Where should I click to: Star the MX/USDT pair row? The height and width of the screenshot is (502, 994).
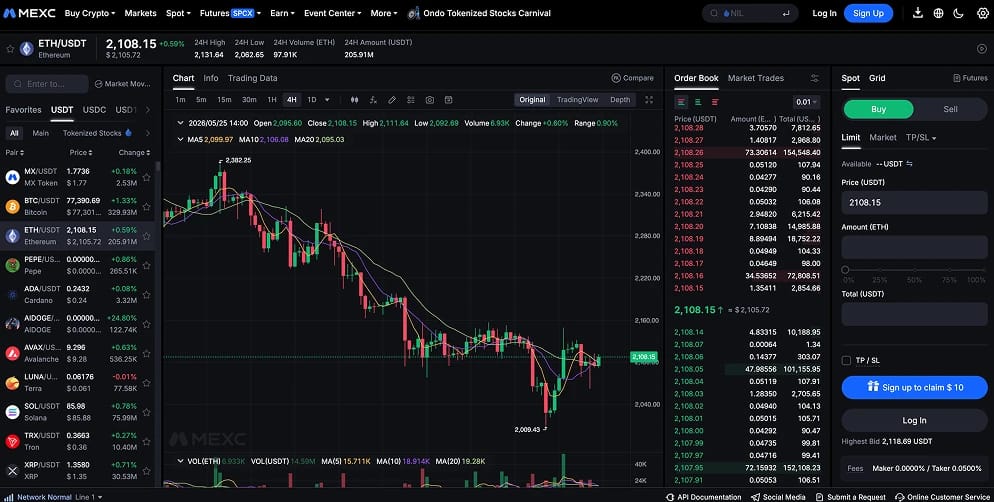(x=146, y=177)
